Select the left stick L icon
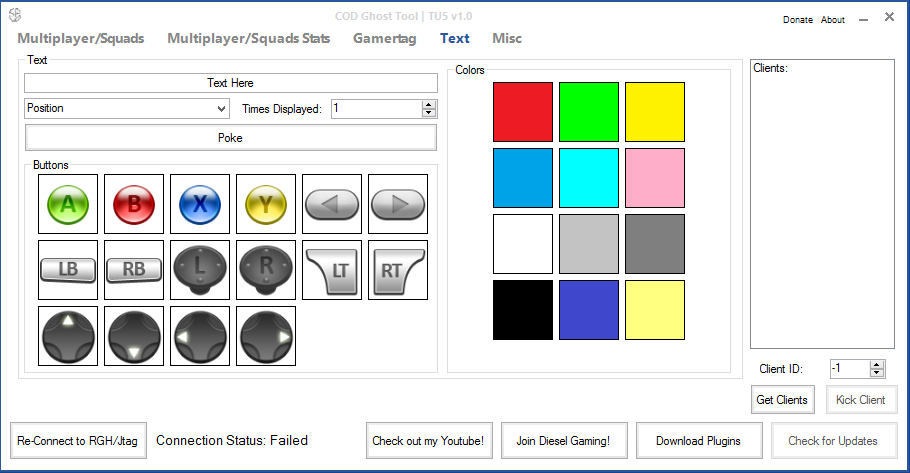910x473 pixels. 200,270
